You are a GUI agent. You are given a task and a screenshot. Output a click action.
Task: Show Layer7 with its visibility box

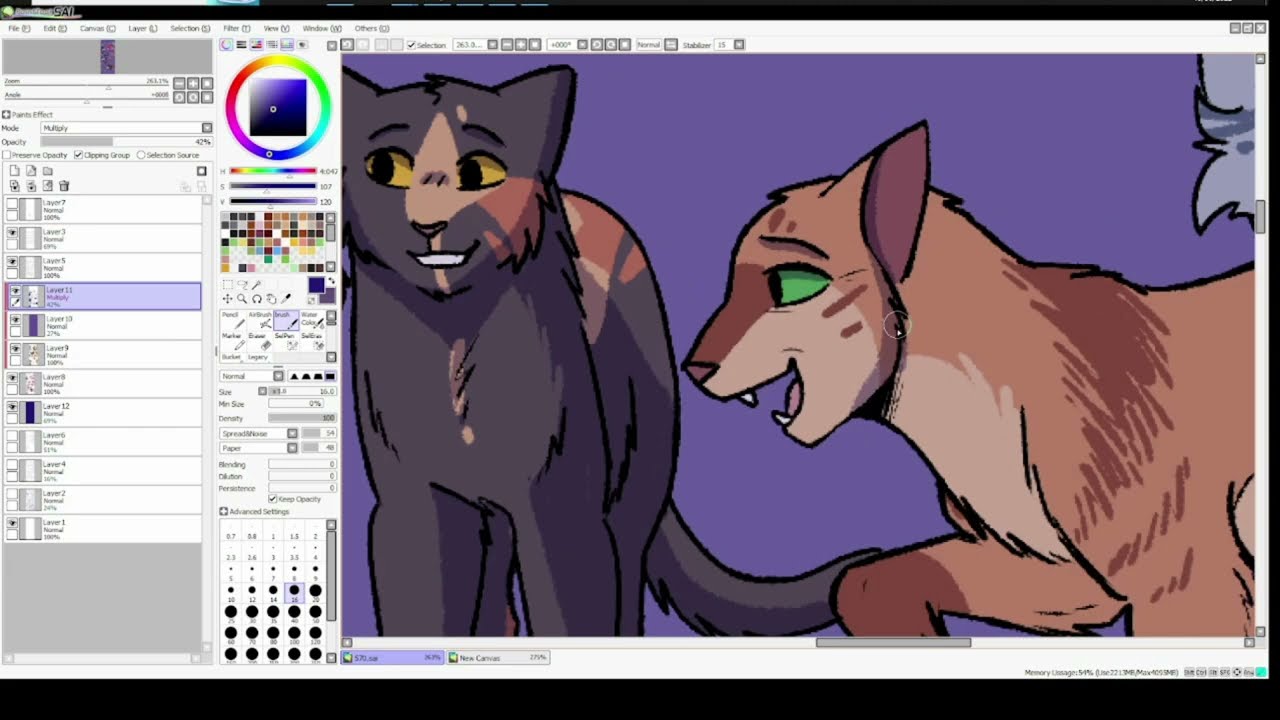tap(13, 203)
